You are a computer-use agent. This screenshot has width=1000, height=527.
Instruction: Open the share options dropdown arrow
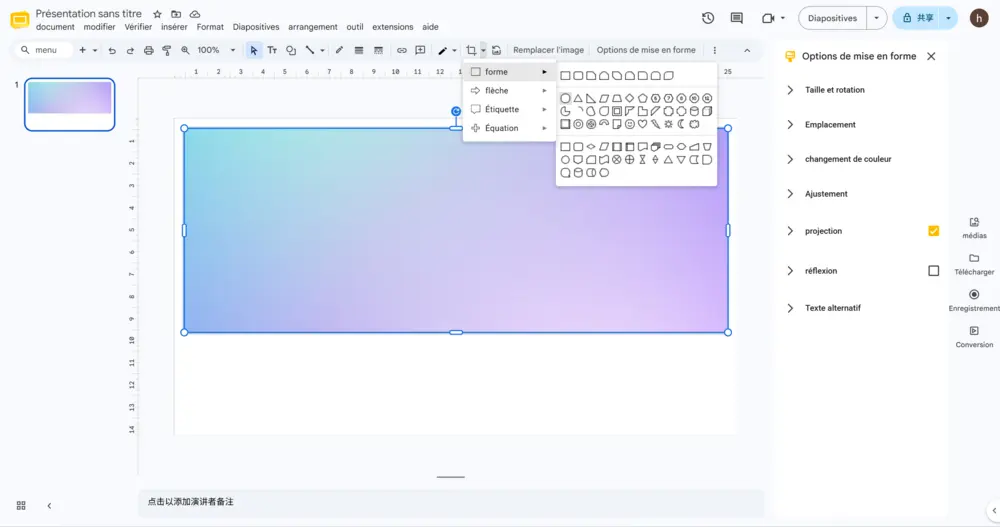coord(948,18)
